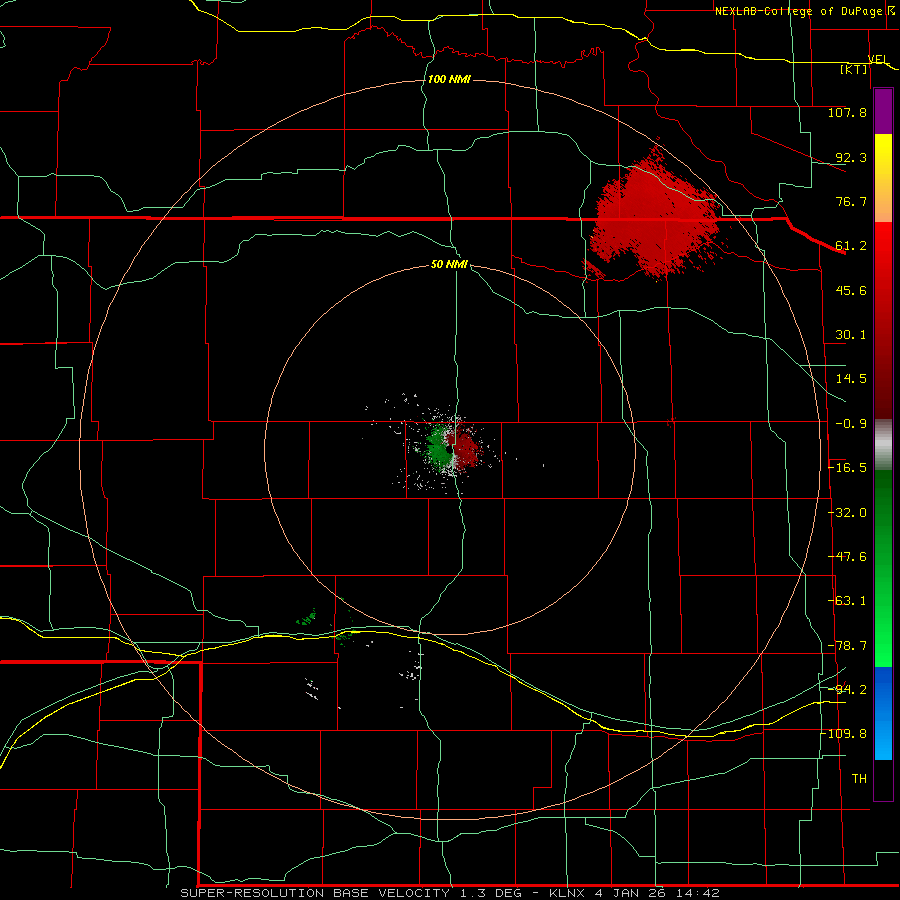Viewport: 900px width, 900px height.
Task: Click the -109.8 velocity scale value
Action: (x=844, y=734)
